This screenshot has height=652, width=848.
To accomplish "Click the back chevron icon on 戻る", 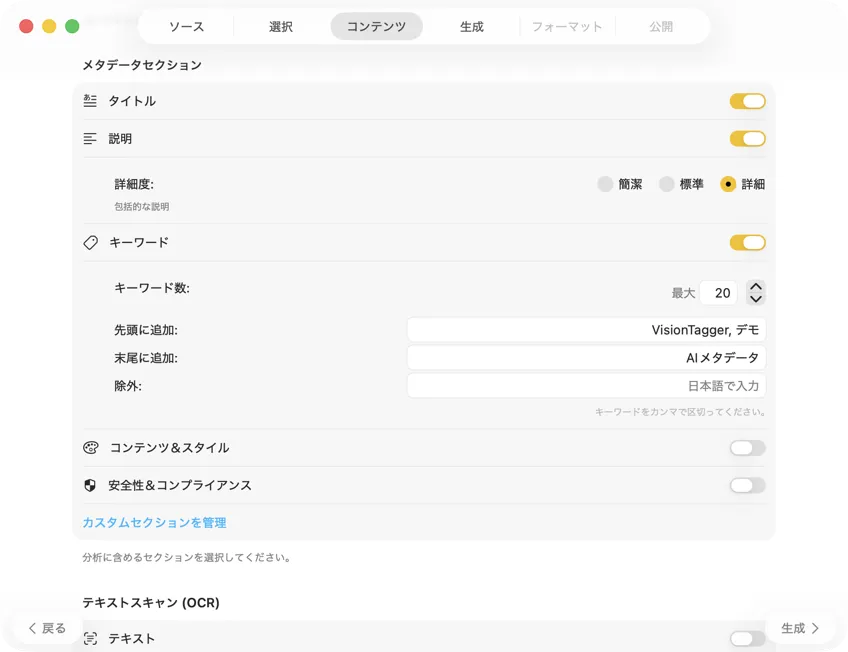I will (32, 628).
